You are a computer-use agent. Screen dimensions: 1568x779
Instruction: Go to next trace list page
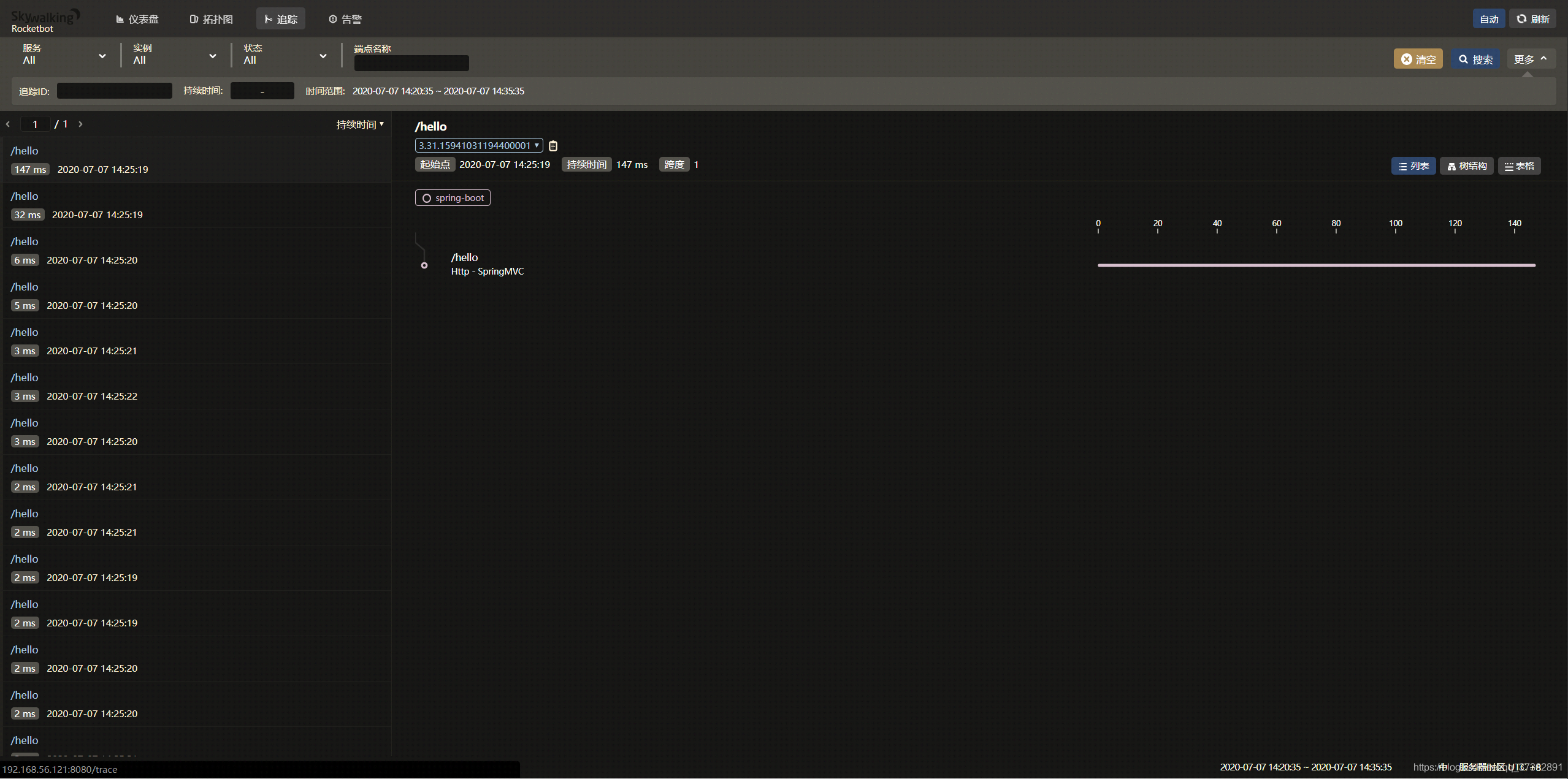point(80,124)
